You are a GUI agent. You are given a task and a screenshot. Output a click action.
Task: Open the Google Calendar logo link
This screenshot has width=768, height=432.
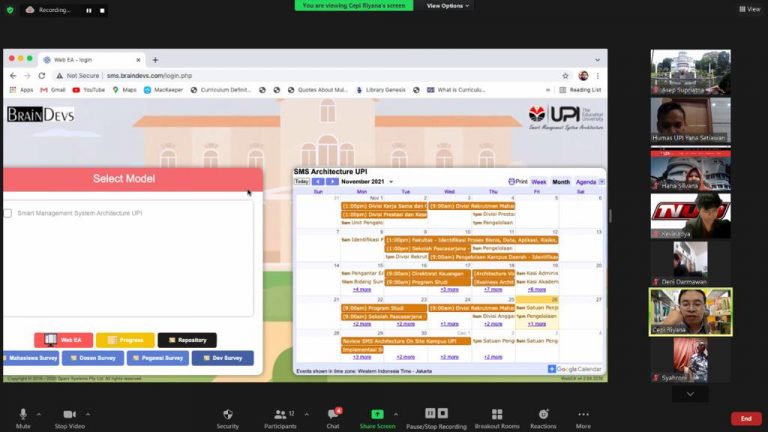click(574, 369)
